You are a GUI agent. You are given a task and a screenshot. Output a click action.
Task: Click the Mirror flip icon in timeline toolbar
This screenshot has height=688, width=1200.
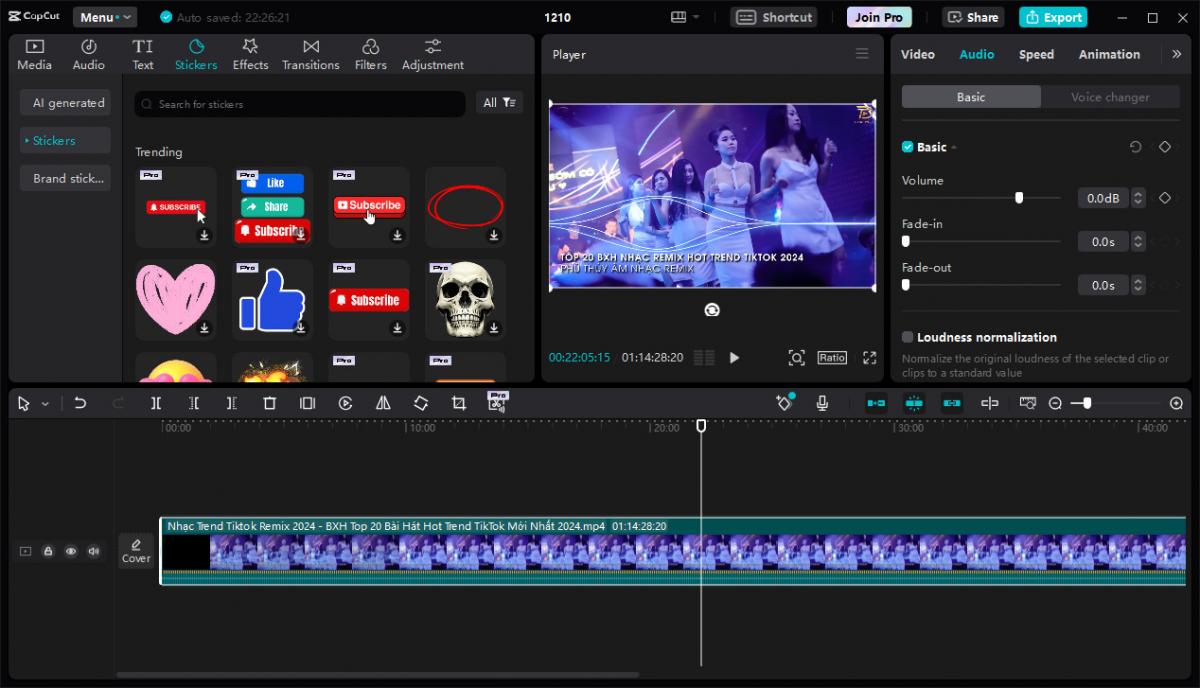point(383,403)
